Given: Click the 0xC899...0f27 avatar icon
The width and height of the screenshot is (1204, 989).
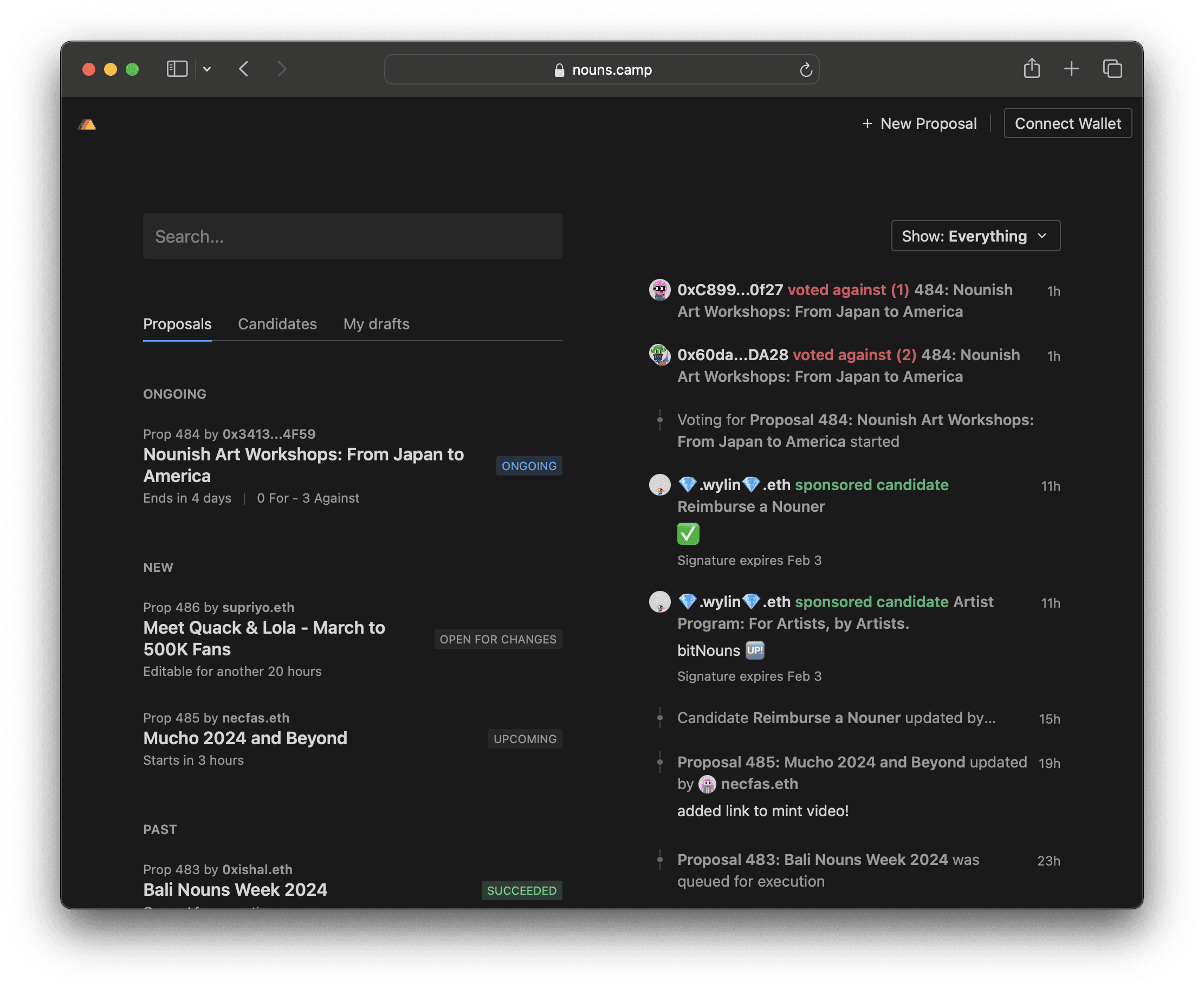Looking at the screenshot, I should click(x=659, y=289).
